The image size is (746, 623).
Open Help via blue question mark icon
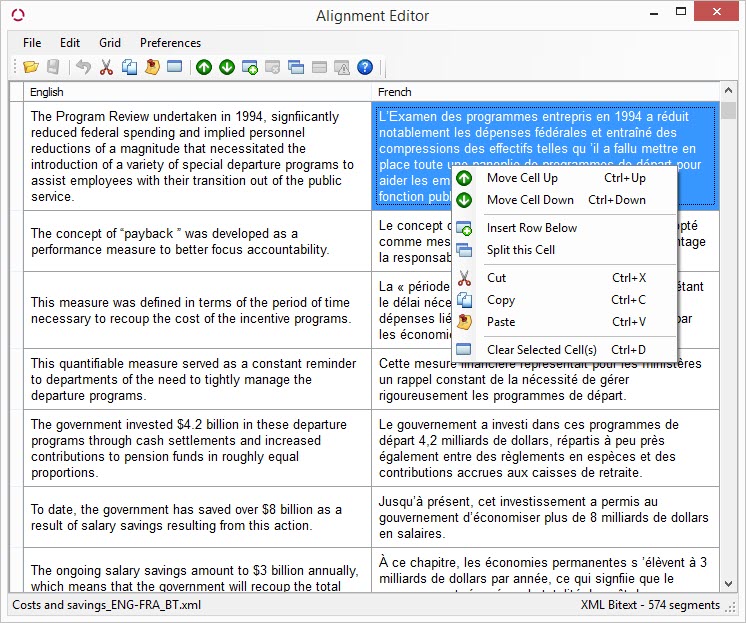(x=365, y=67)
